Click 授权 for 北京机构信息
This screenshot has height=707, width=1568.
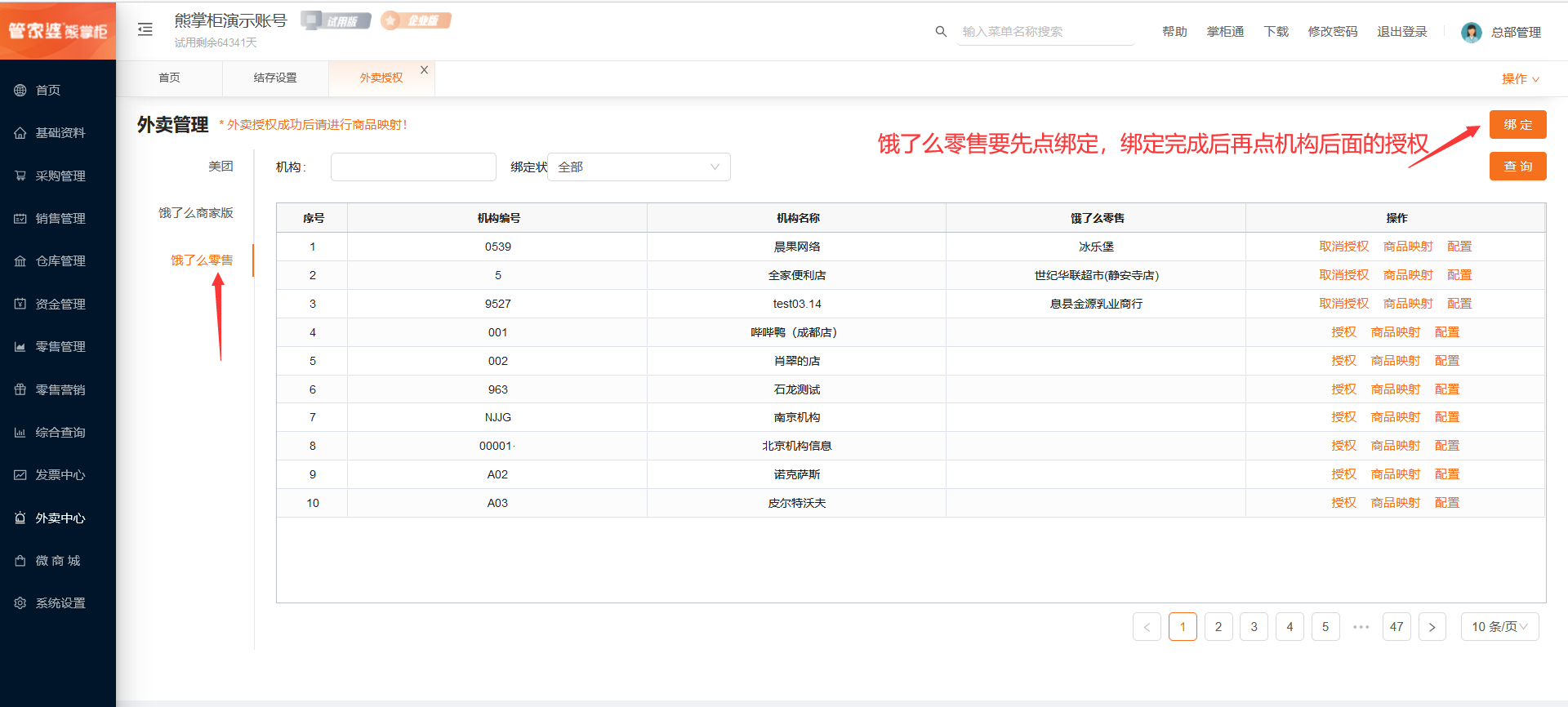click(1343, 446)
